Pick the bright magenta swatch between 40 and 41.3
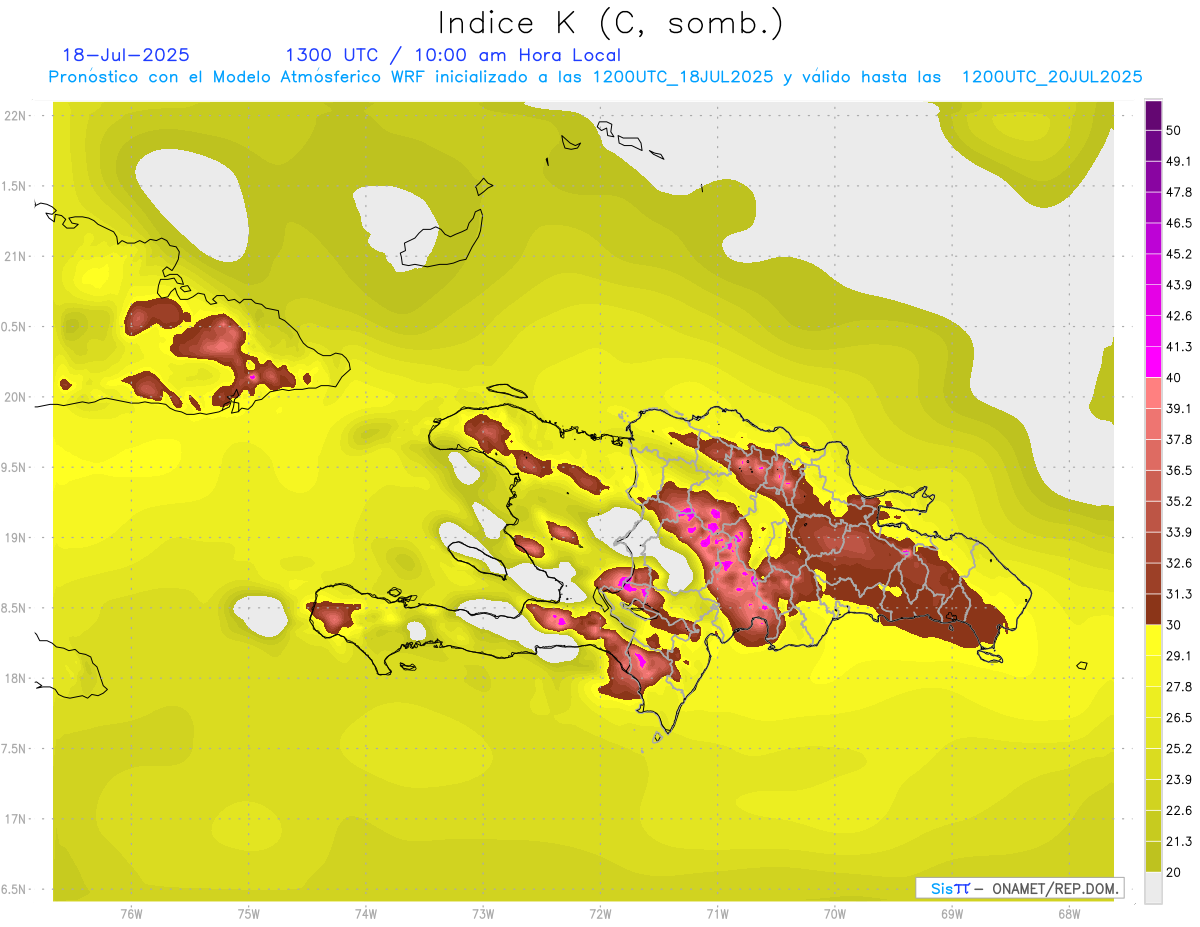The image size is (1200, 927). point(1153,362)
